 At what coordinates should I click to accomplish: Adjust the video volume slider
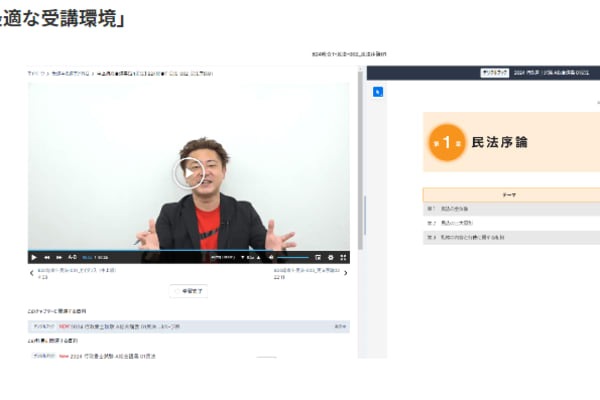tap(292, 257)
